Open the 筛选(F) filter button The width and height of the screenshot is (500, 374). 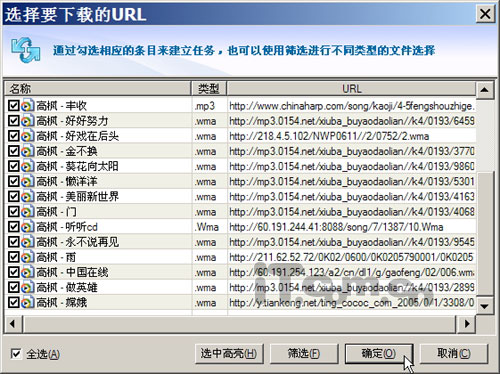coord(304,353)
